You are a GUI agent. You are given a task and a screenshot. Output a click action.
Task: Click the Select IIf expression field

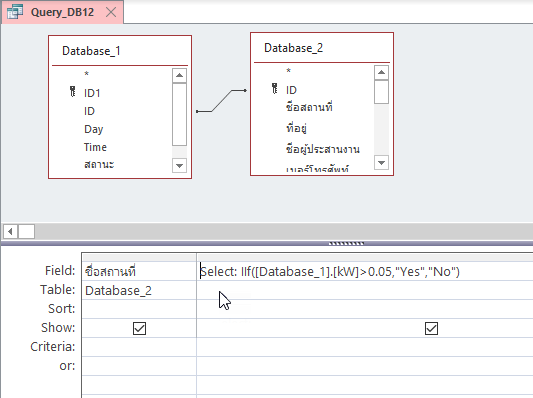[365, 271]
